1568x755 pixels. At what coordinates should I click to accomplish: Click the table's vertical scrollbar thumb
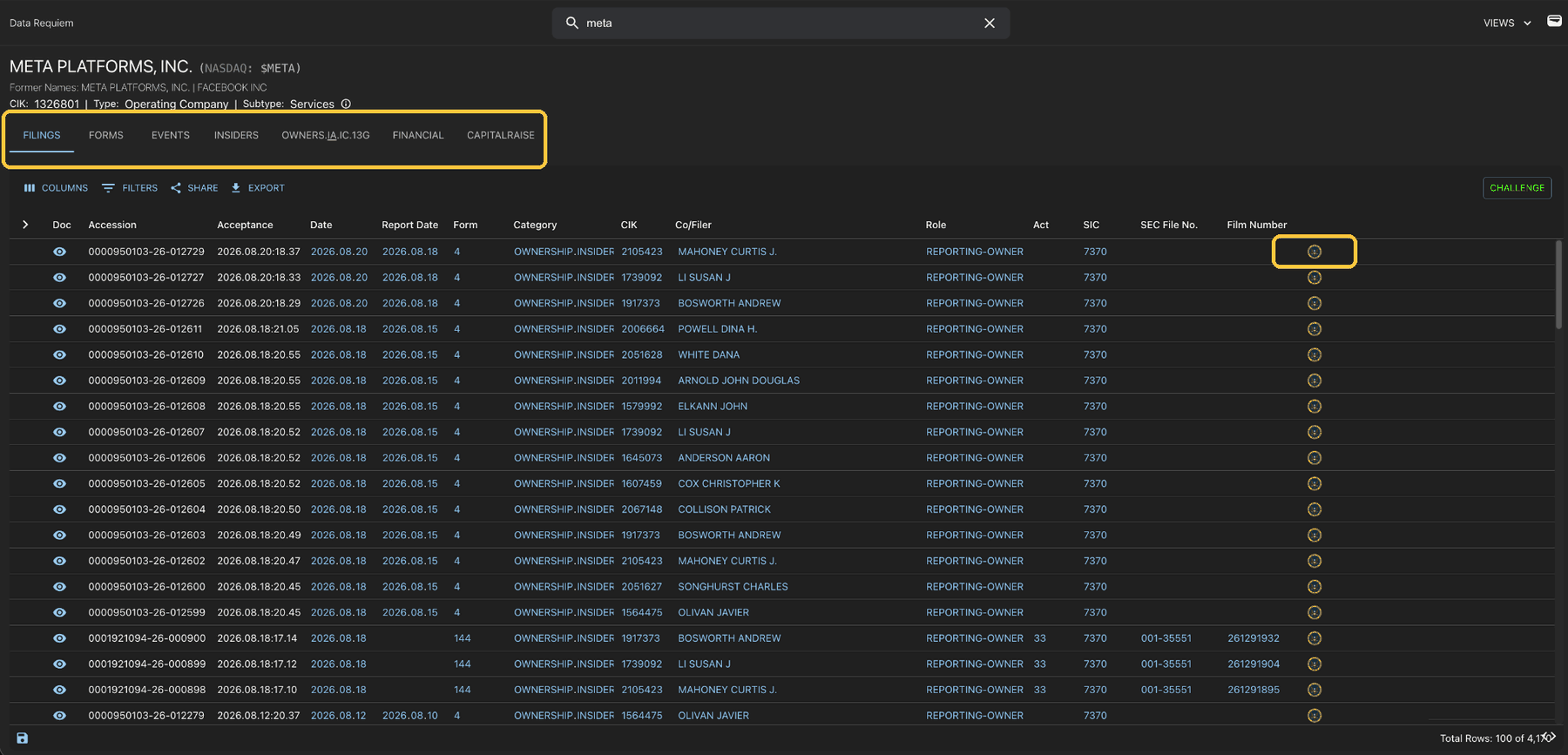coord(1558,285)
